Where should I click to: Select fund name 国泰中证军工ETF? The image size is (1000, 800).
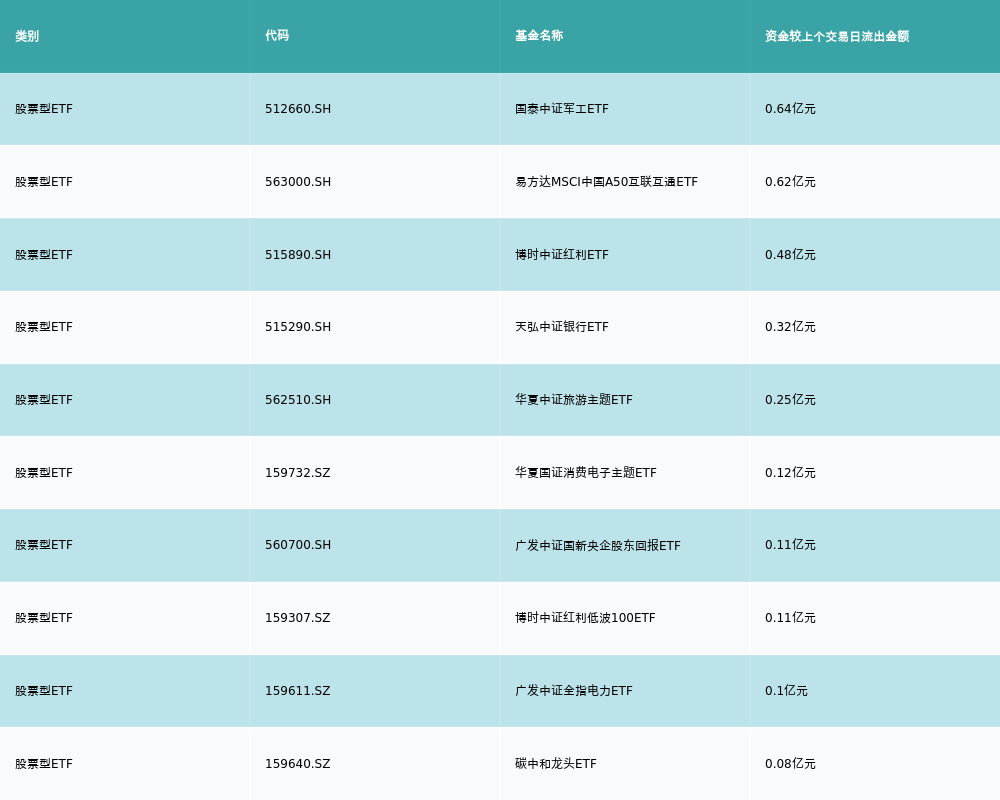562,109
